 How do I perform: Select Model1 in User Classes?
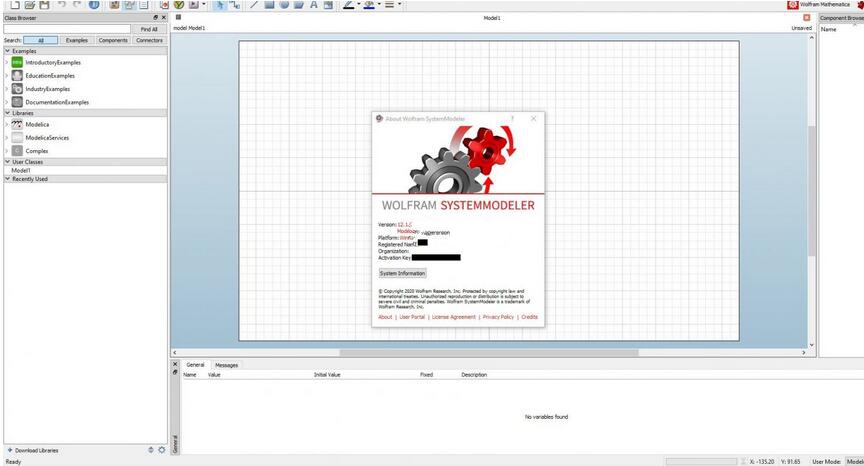pos(21,171)
